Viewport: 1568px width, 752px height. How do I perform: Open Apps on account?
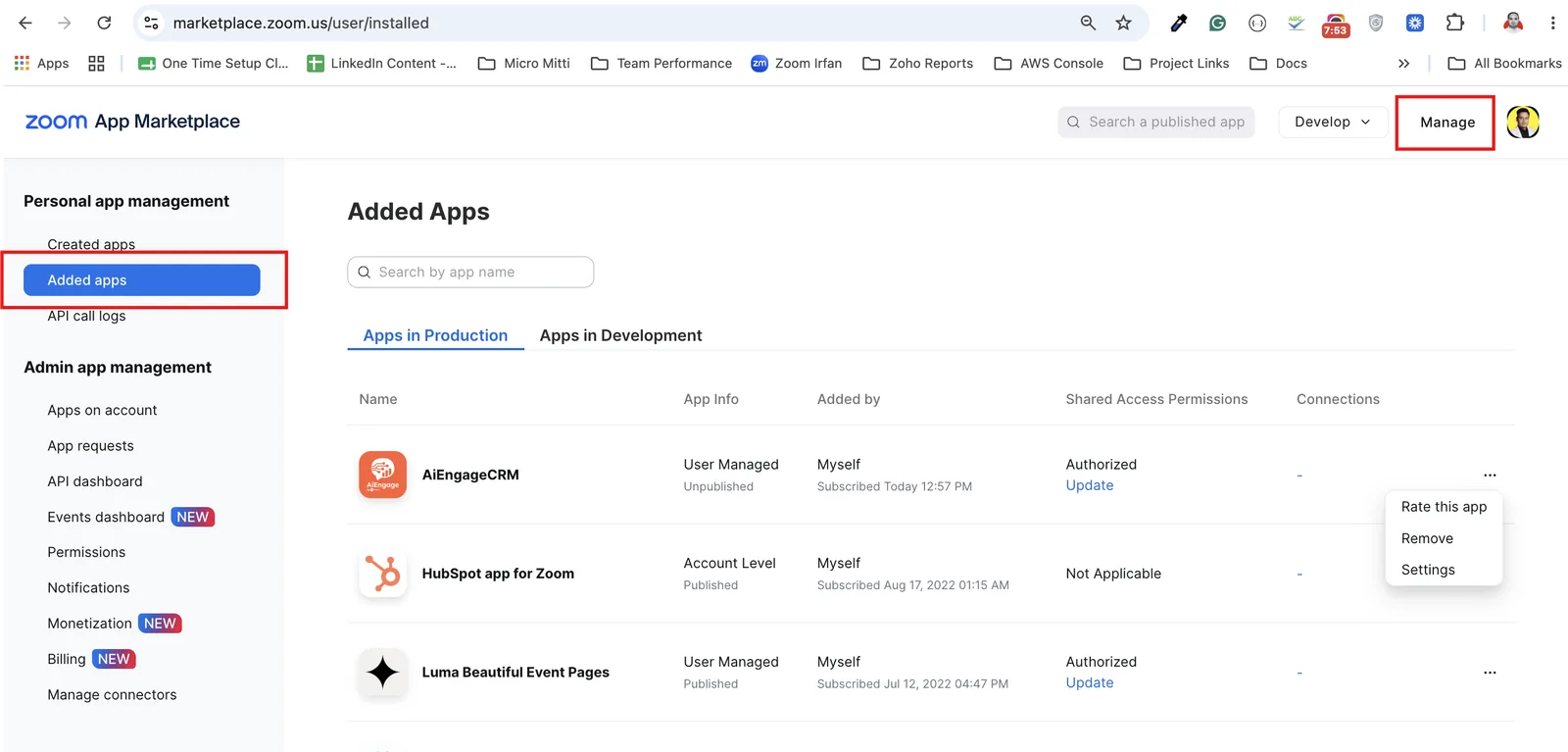tap(102, 410)
